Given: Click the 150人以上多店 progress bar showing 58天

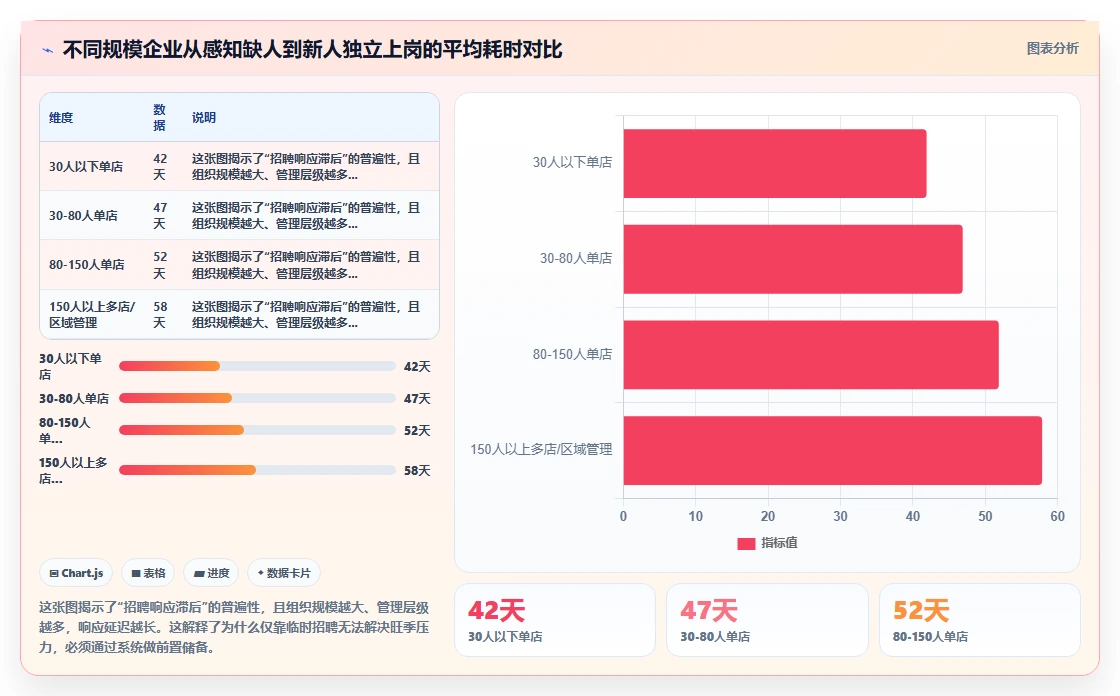Looking at the screenshot, I should (x=257, y=470).
